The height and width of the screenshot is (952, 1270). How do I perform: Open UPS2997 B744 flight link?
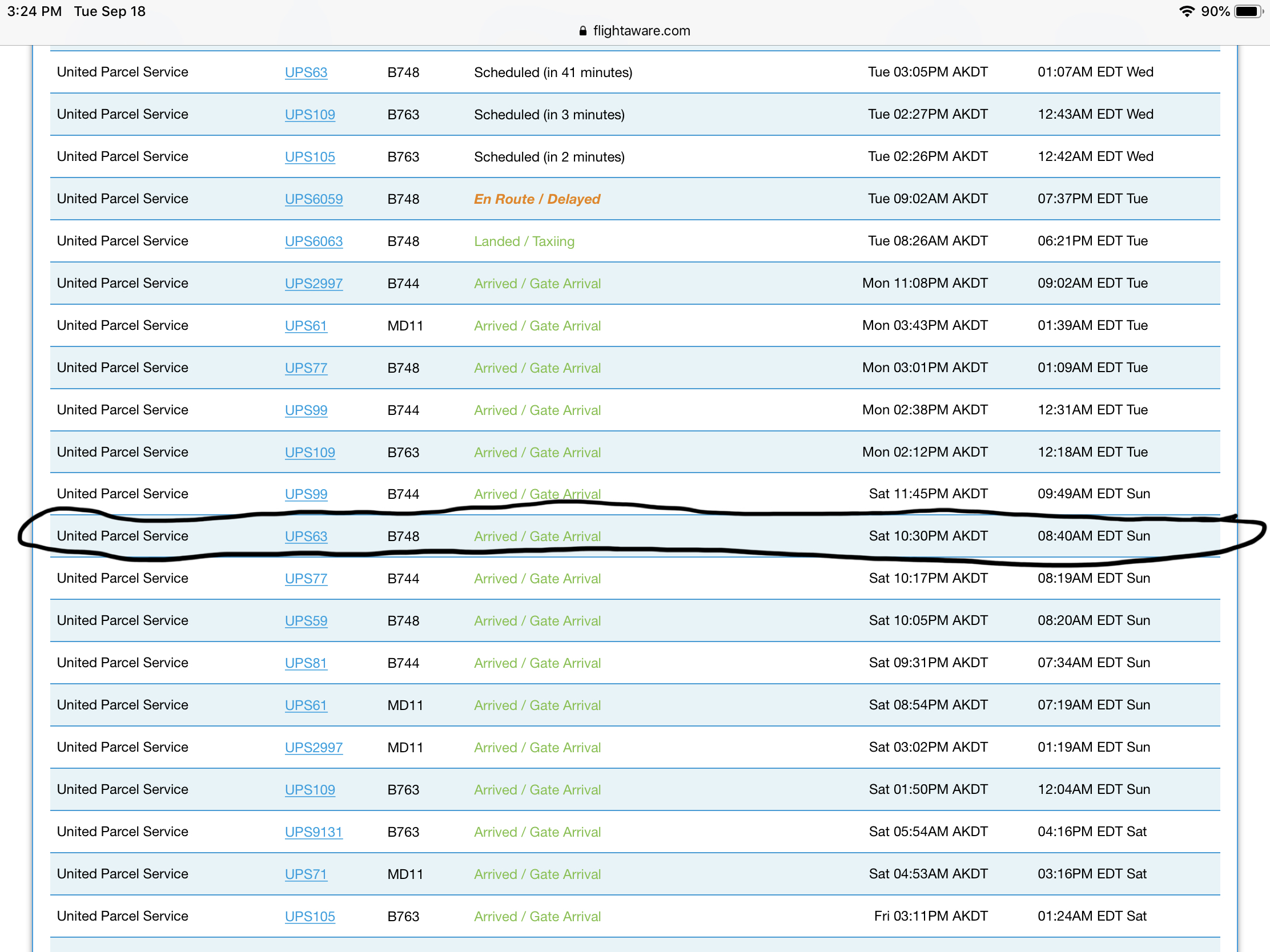coord(314,284)
